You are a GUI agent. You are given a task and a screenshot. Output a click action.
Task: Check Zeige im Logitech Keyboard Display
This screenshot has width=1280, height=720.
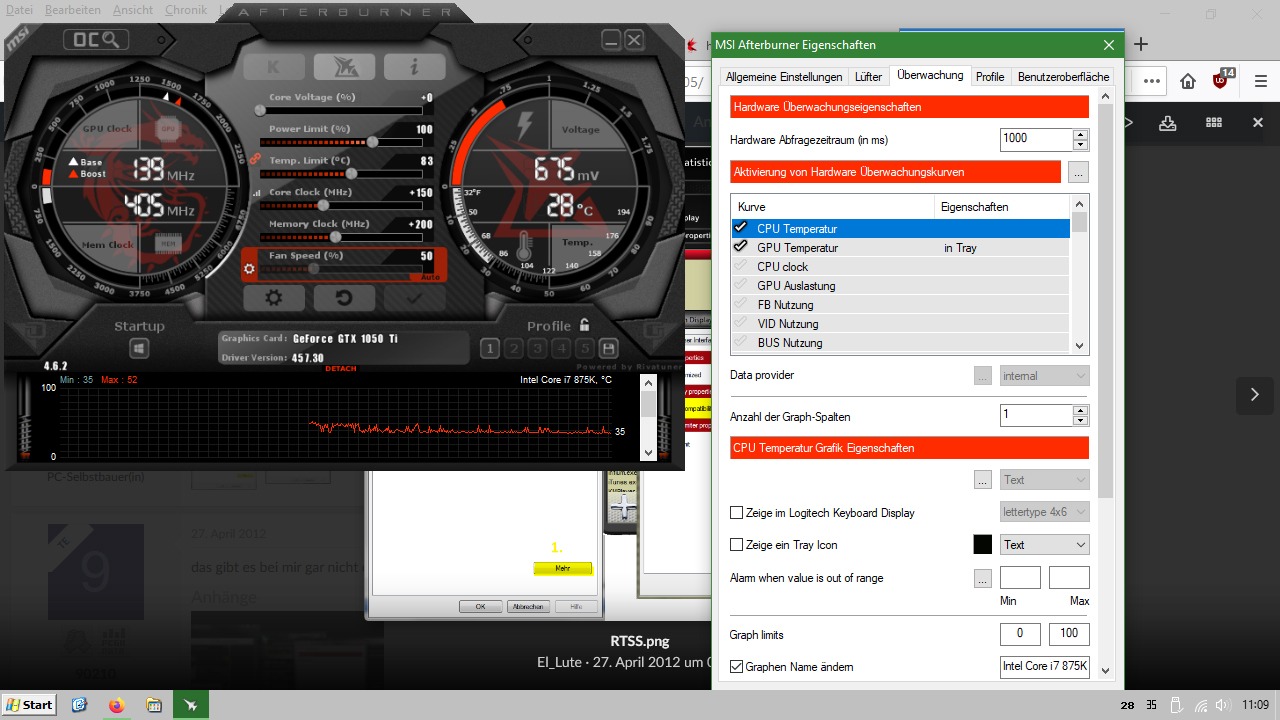(737, 513)
